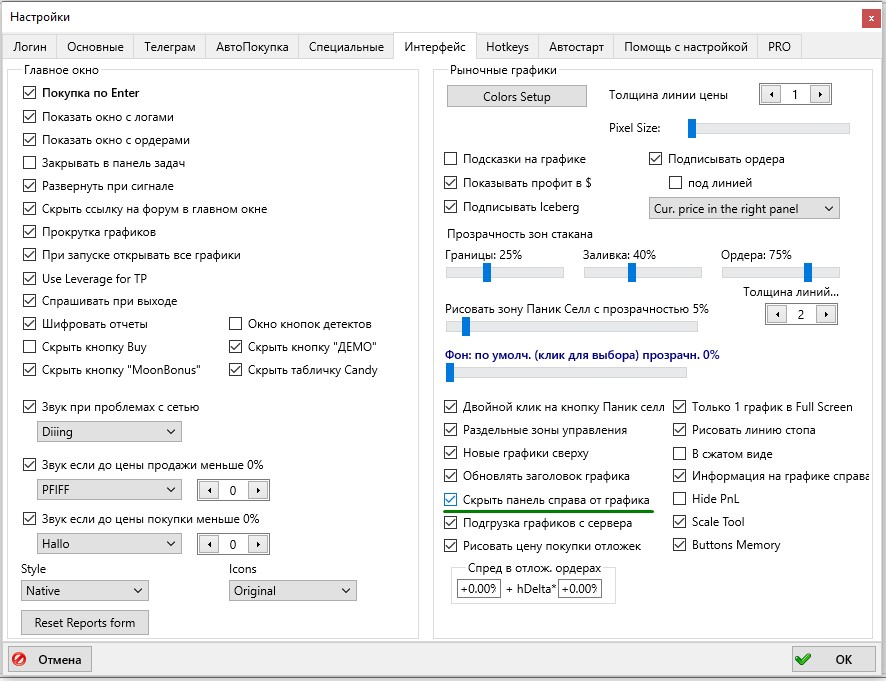The width and height of the screenshot is (886, 681).
Task: Open the Телеграм tab
Action: point(169,47)
